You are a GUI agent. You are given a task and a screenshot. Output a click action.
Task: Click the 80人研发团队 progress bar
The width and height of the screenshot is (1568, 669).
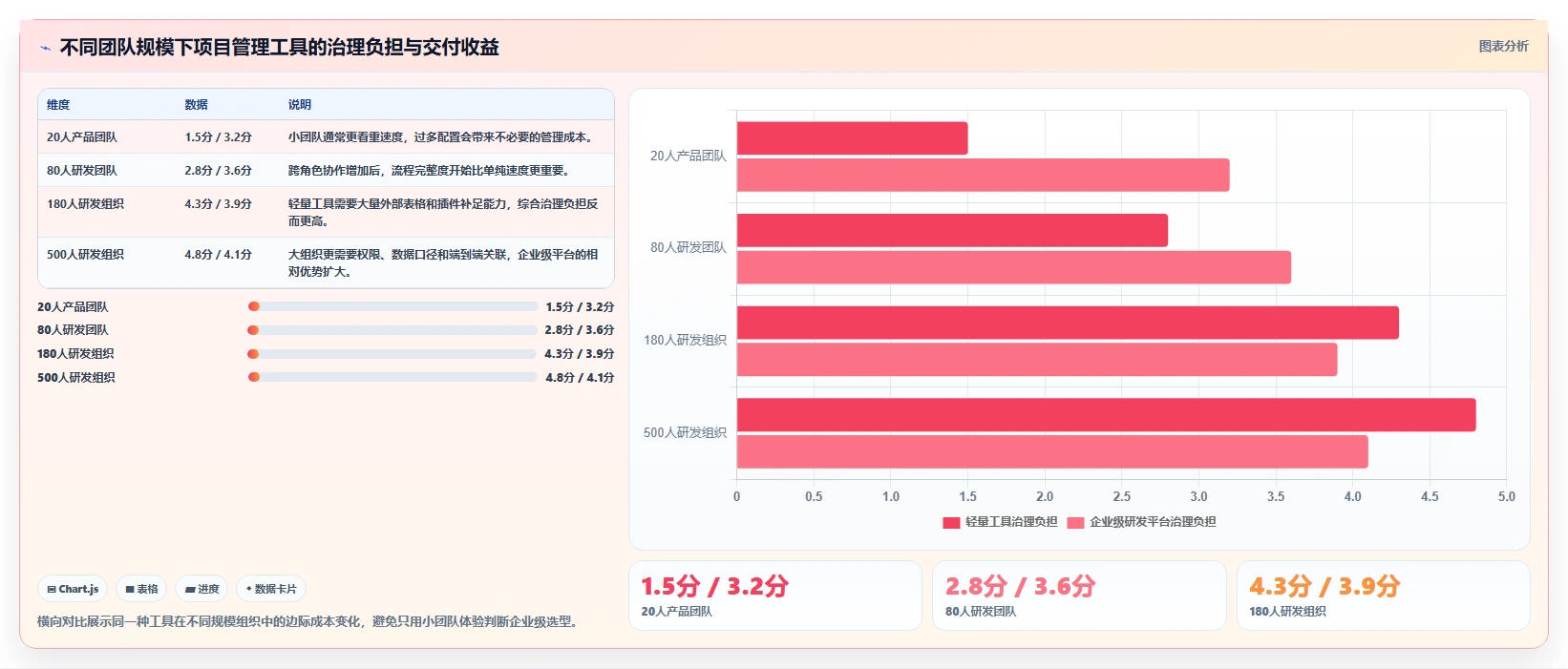[392, 330]
